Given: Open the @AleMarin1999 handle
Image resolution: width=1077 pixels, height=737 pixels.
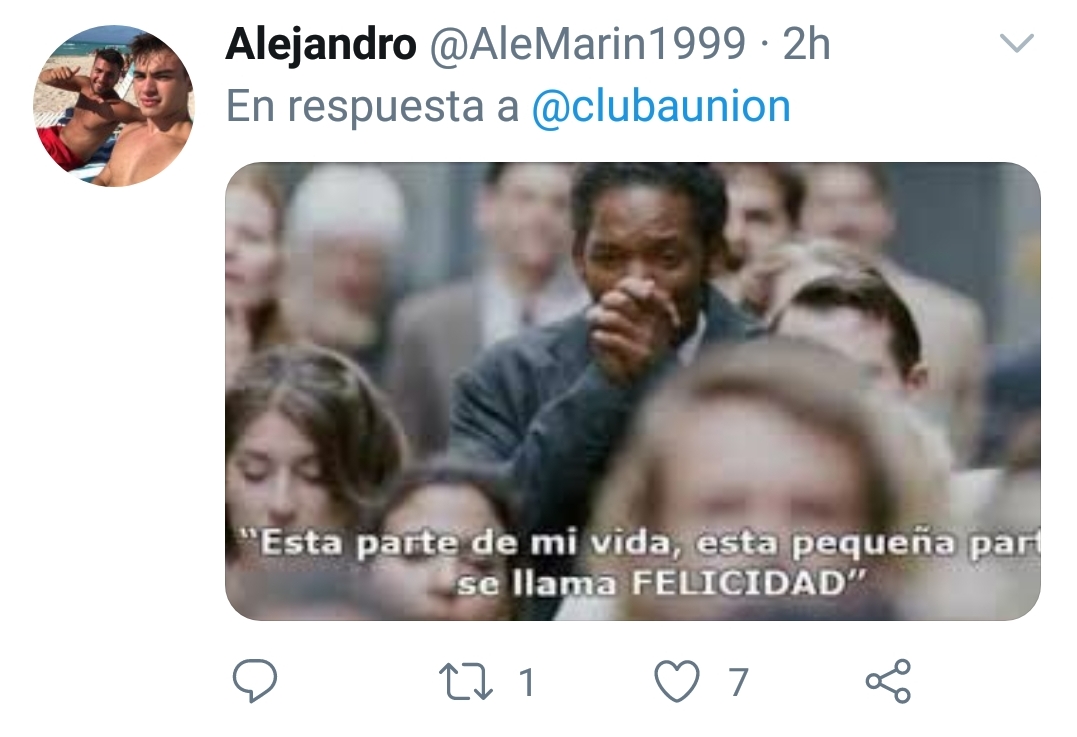Looking at the screenshot, I should click(x=587, y=44).
